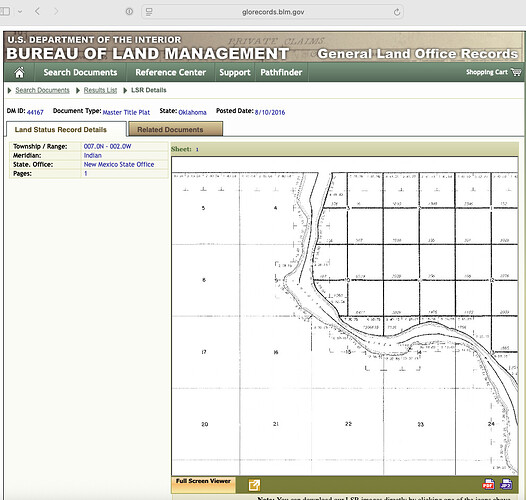Open the sidebar tab group dropdown arrow
Image resolution: width=526 pixels, height=500 pixels.
coord(20,11)
